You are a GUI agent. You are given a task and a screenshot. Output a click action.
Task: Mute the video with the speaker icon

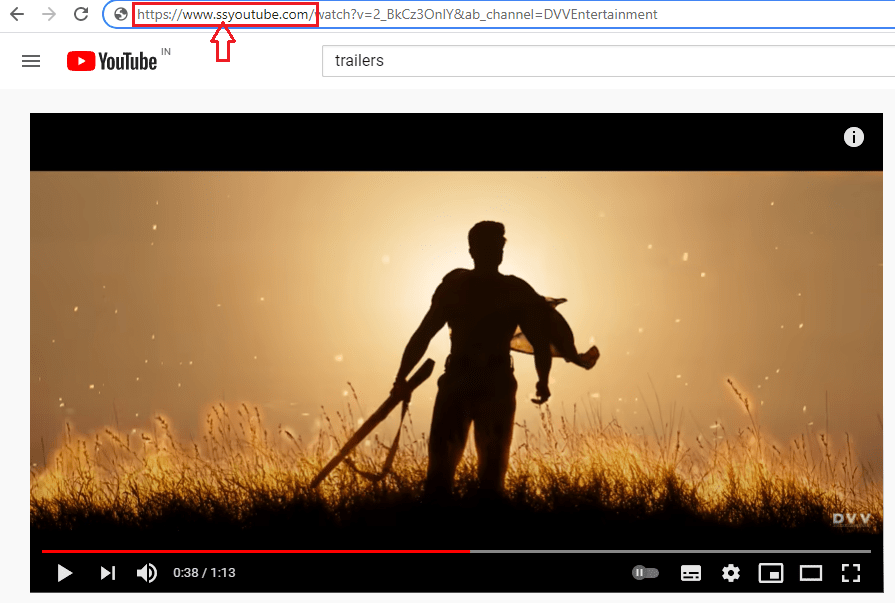click(147, 573)
